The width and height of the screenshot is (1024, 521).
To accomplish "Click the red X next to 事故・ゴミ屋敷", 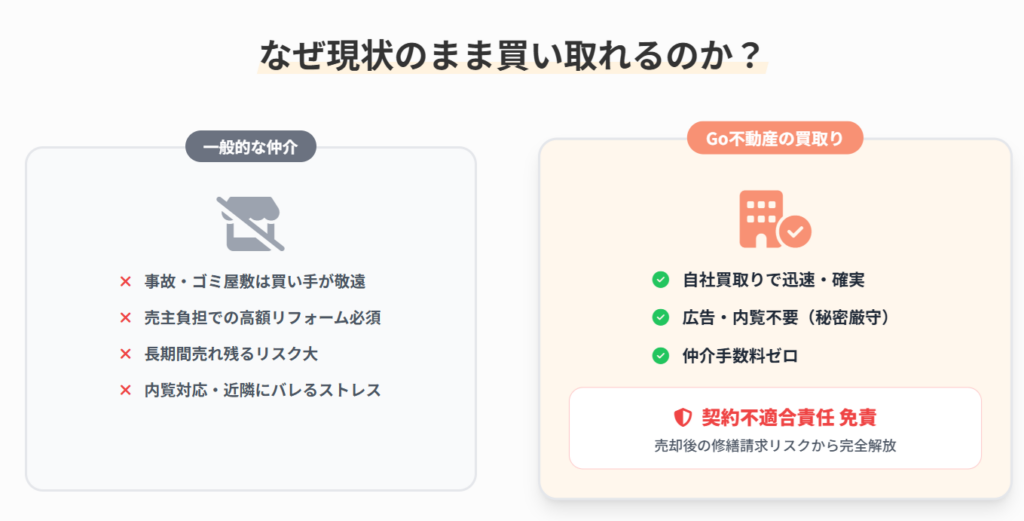I will pos(125,281).
